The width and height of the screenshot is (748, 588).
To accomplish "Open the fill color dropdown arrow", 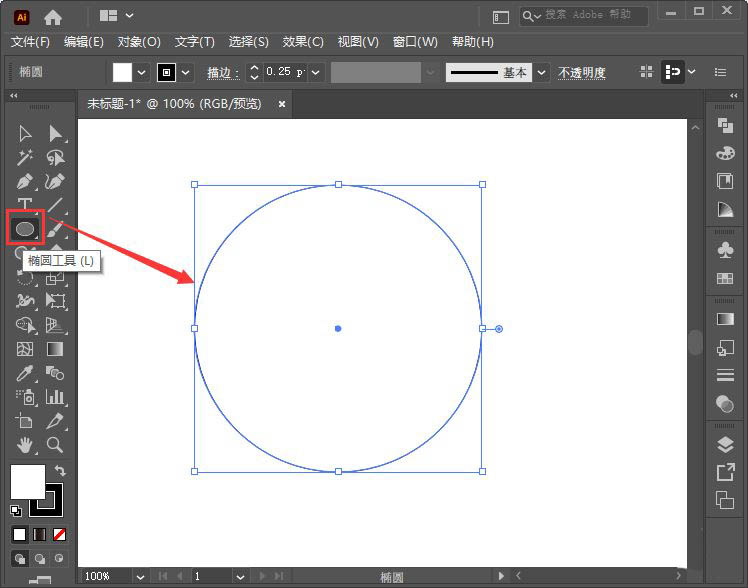I will point(141,72).
